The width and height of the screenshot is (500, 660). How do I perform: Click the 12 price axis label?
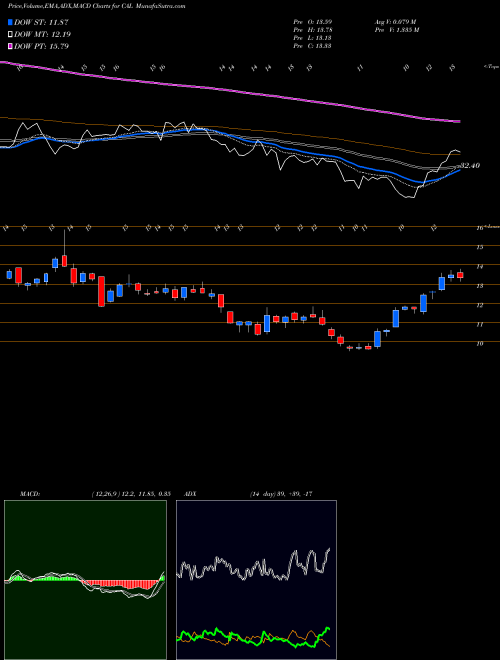tap(479, 305)
